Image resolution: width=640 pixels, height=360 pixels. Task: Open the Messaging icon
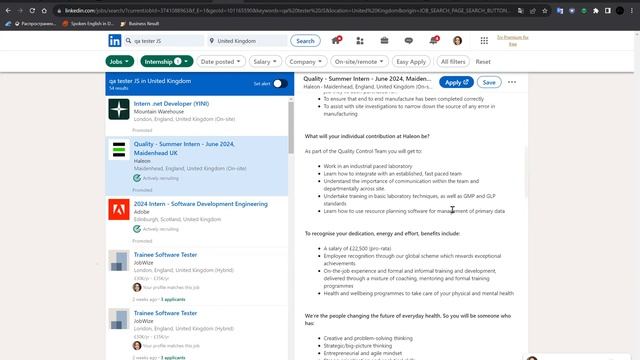tap(409, 40)
